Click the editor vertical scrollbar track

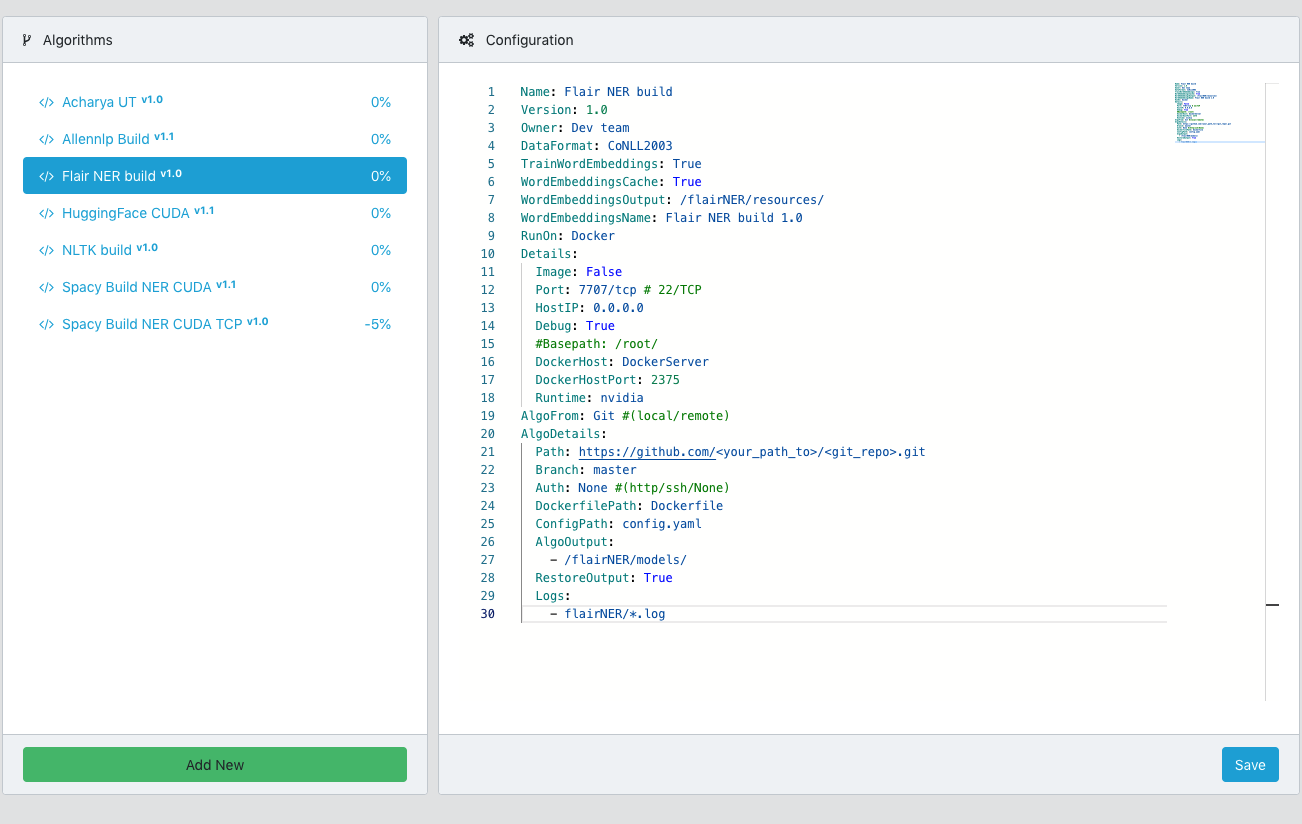[x=1272, y=400]
